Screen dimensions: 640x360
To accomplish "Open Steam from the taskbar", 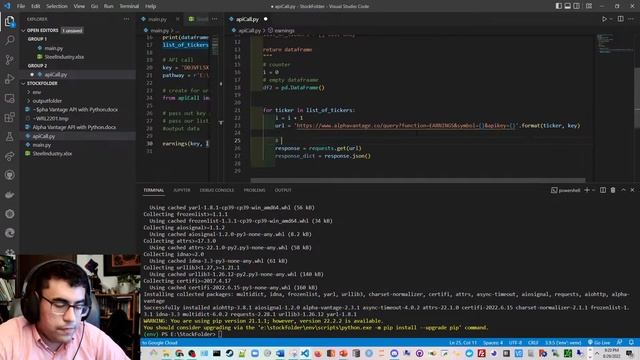I will [229, 353].
